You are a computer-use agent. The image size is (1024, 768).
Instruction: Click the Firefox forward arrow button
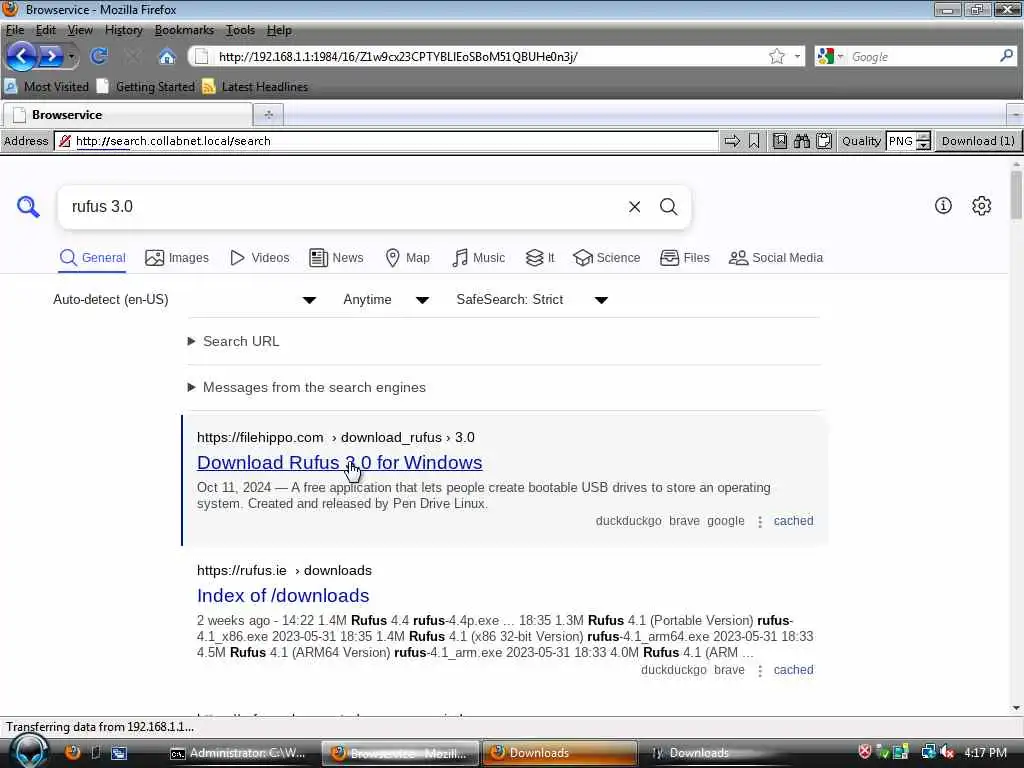tap(51, 57)
